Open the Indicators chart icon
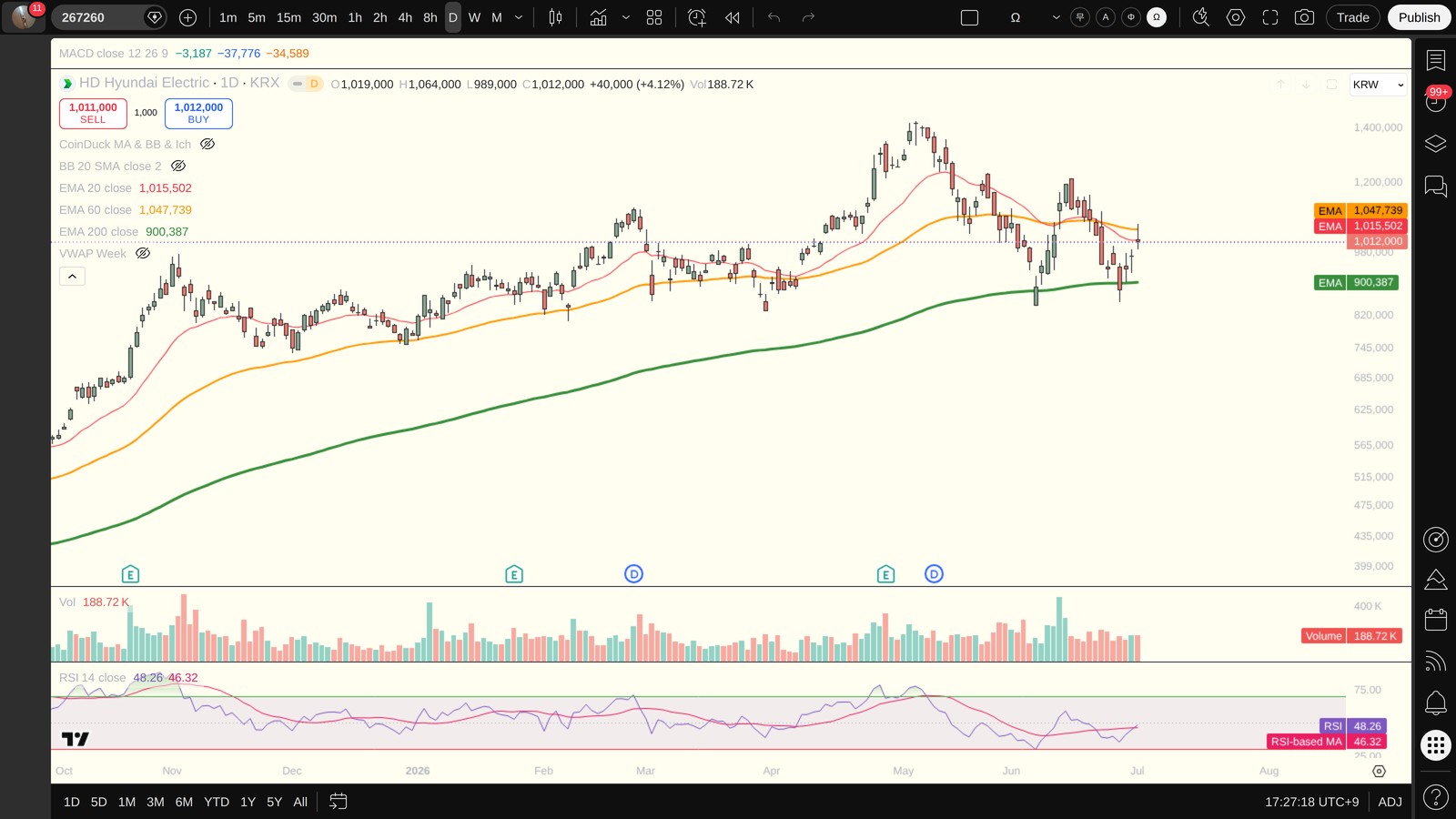The width and height of the screenshot is (1456, 819). pos(598,17)
